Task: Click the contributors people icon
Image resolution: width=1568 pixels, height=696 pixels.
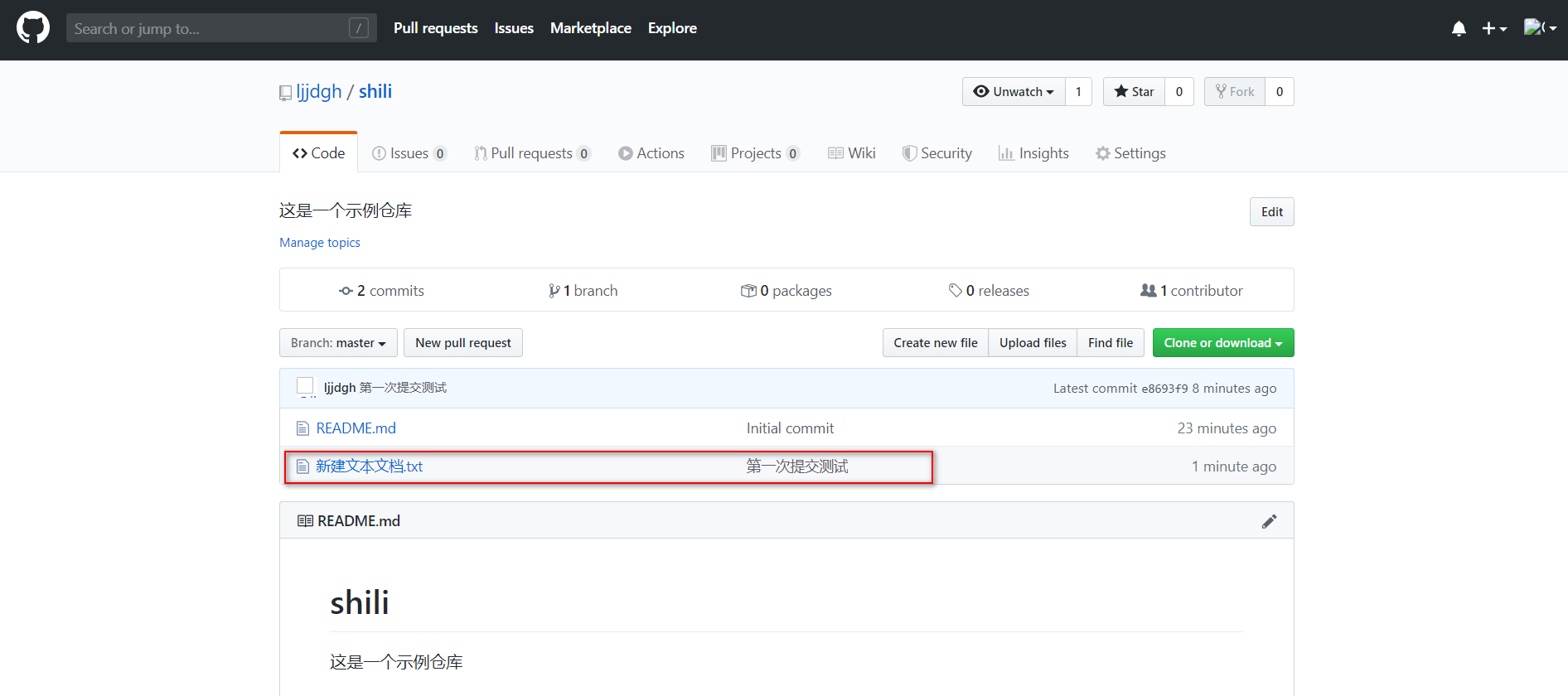Action: pos(1148,291)
